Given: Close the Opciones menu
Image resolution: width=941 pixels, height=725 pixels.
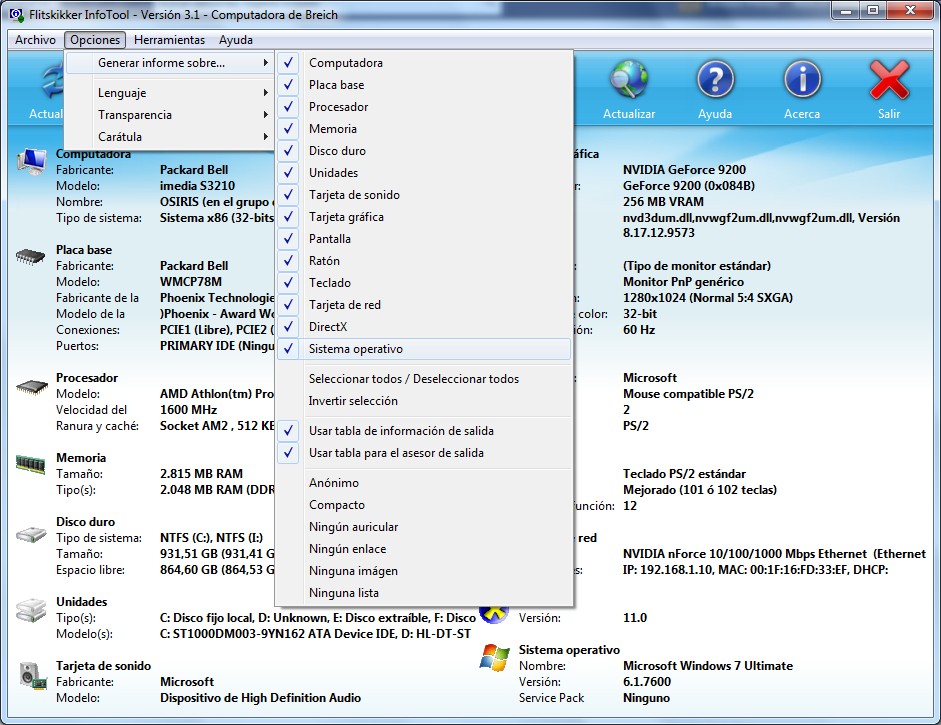Looking at the screenshot, I should [x=95, y=40].
